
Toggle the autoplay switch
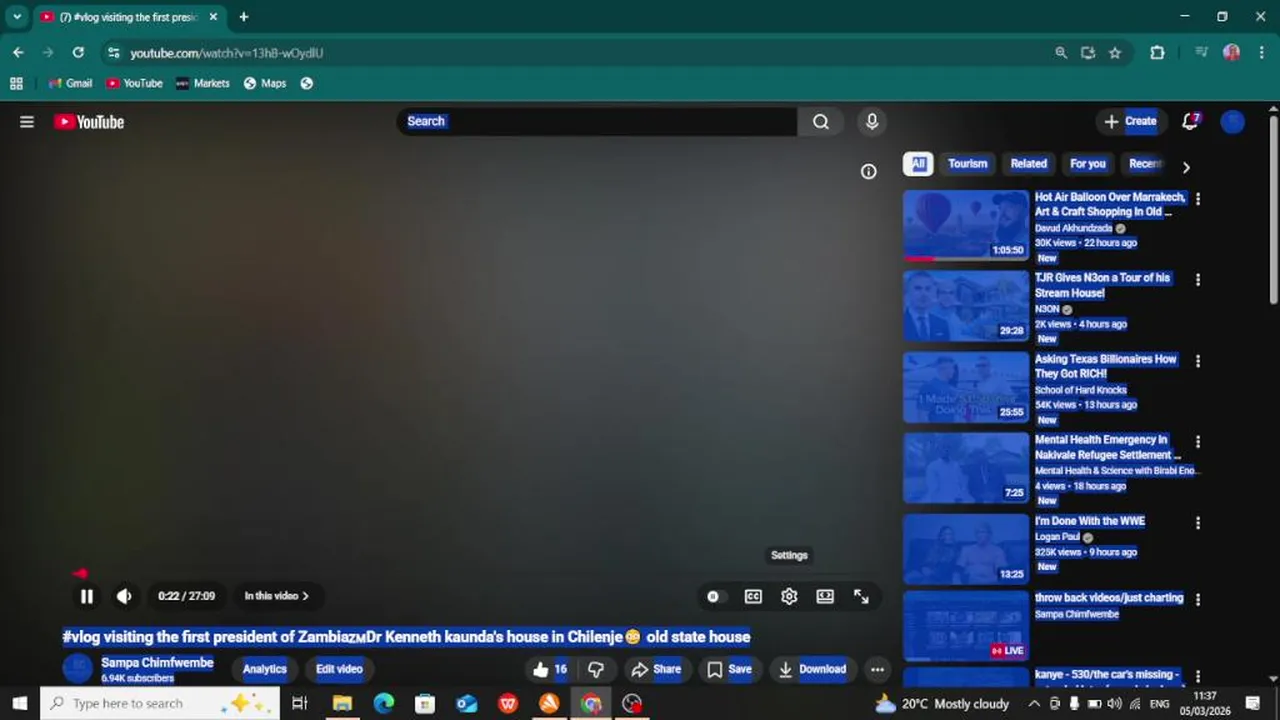[x=713, y=596]
